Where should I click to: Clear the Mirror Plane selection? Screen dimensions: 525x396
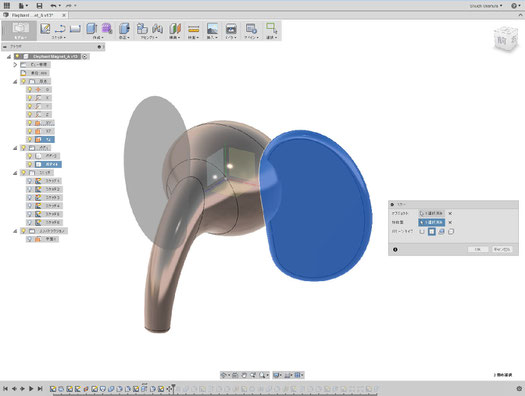click(450, 222)
